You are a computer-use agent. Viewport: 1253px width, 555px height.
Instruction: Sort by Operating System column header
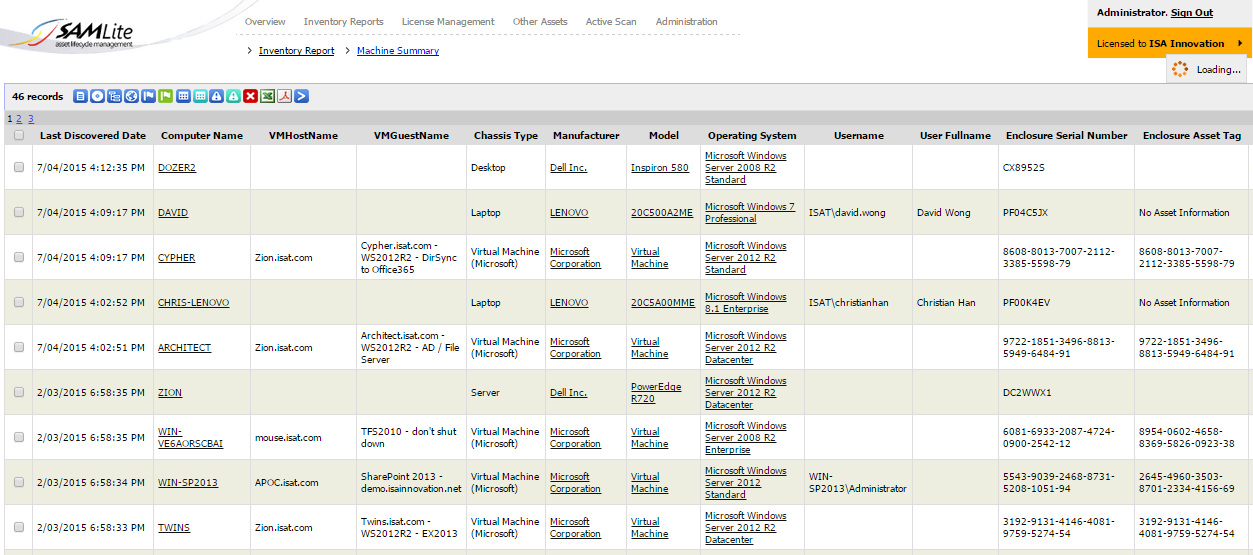(x=752, y=136)
